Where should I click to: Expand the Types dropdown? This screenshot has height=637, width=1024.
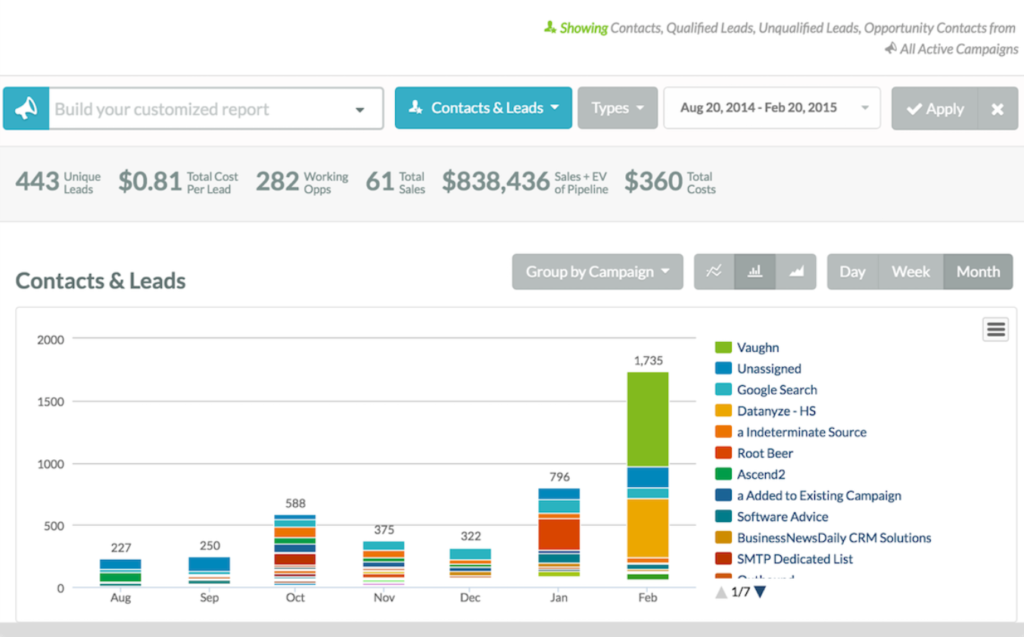(x=617, y=108)
